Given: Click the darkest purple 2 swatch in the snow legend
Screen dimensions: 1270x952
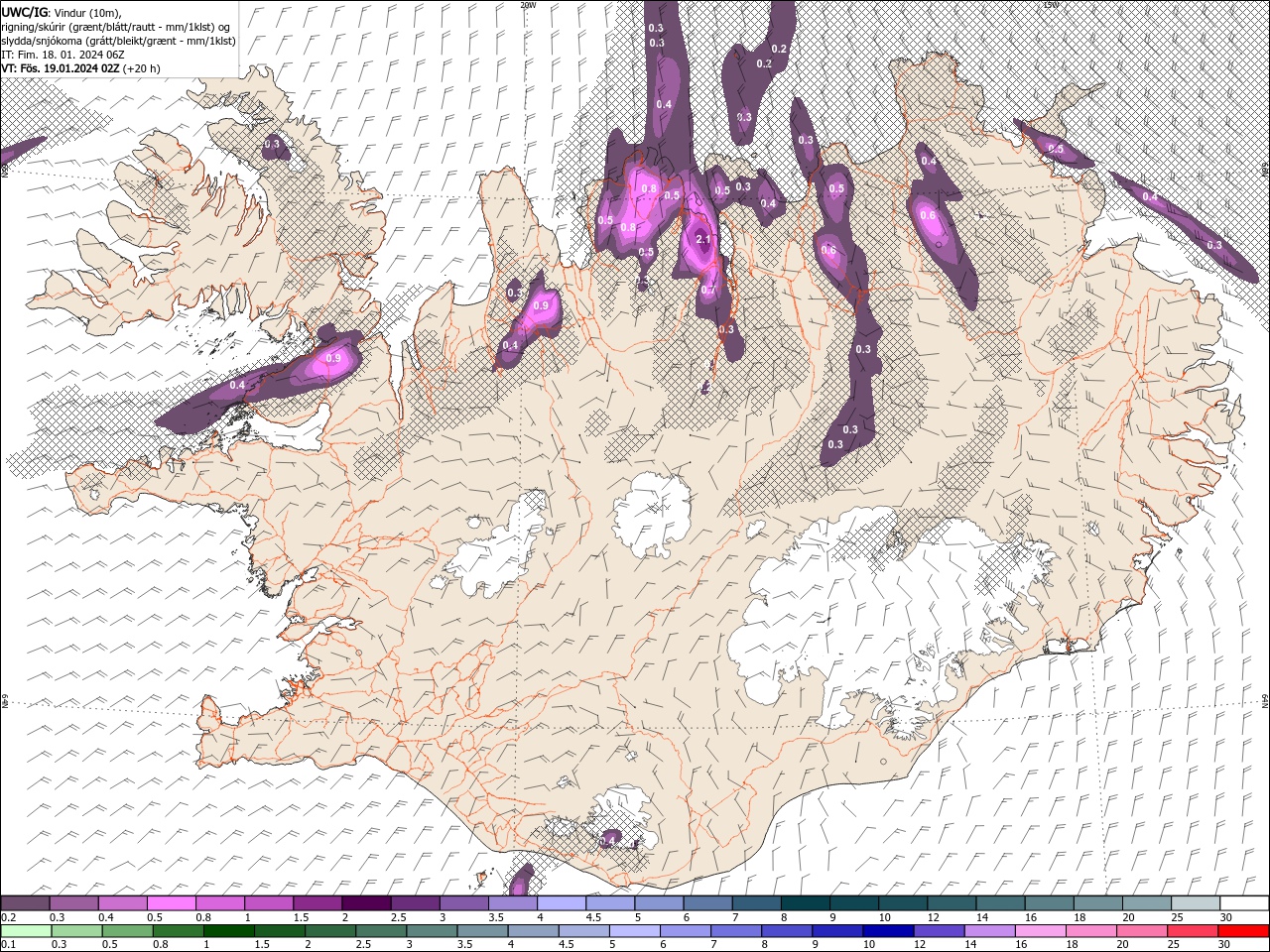Looking at the screenshot, I should pyautogui.click(x=365, y=903).
